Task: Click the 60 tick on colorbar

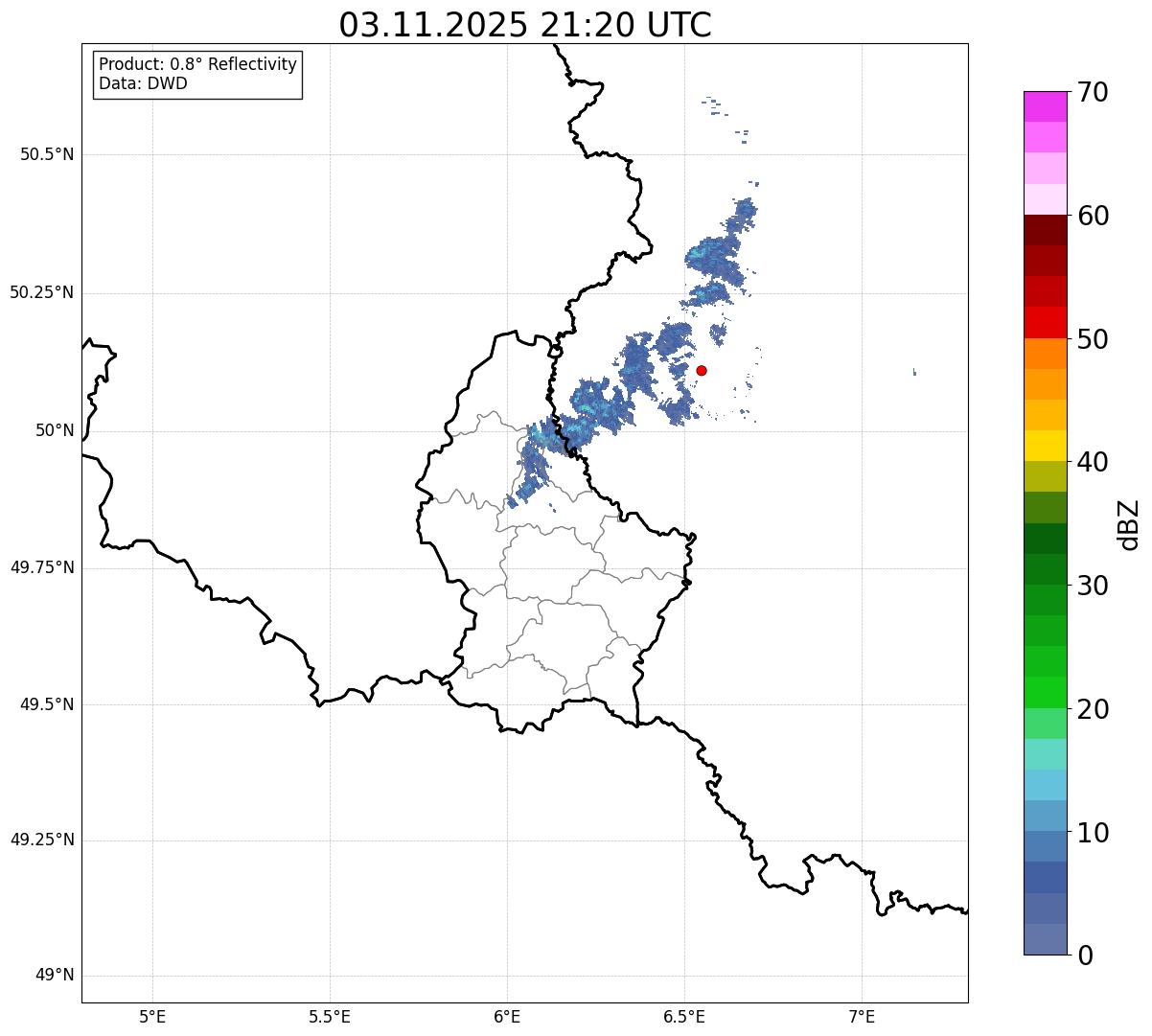Action: [1093, 216]
